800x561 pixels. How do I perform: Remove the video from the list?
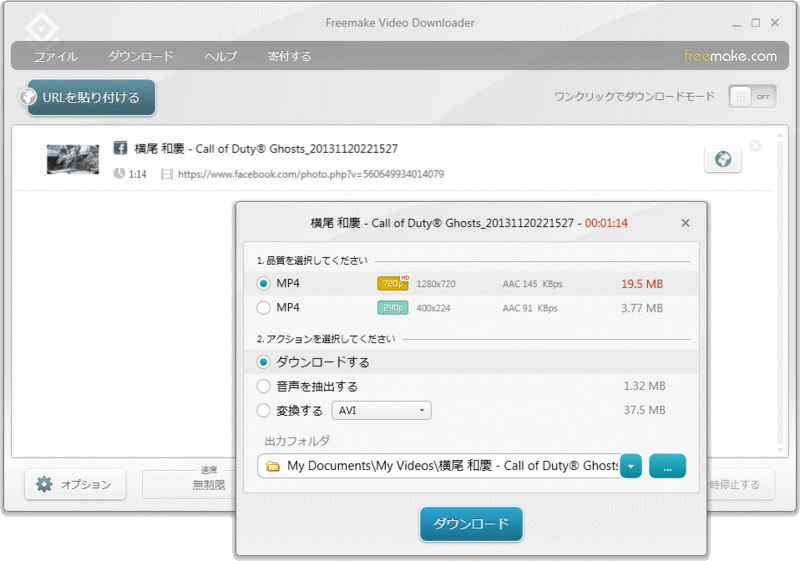tap(756, 146)
